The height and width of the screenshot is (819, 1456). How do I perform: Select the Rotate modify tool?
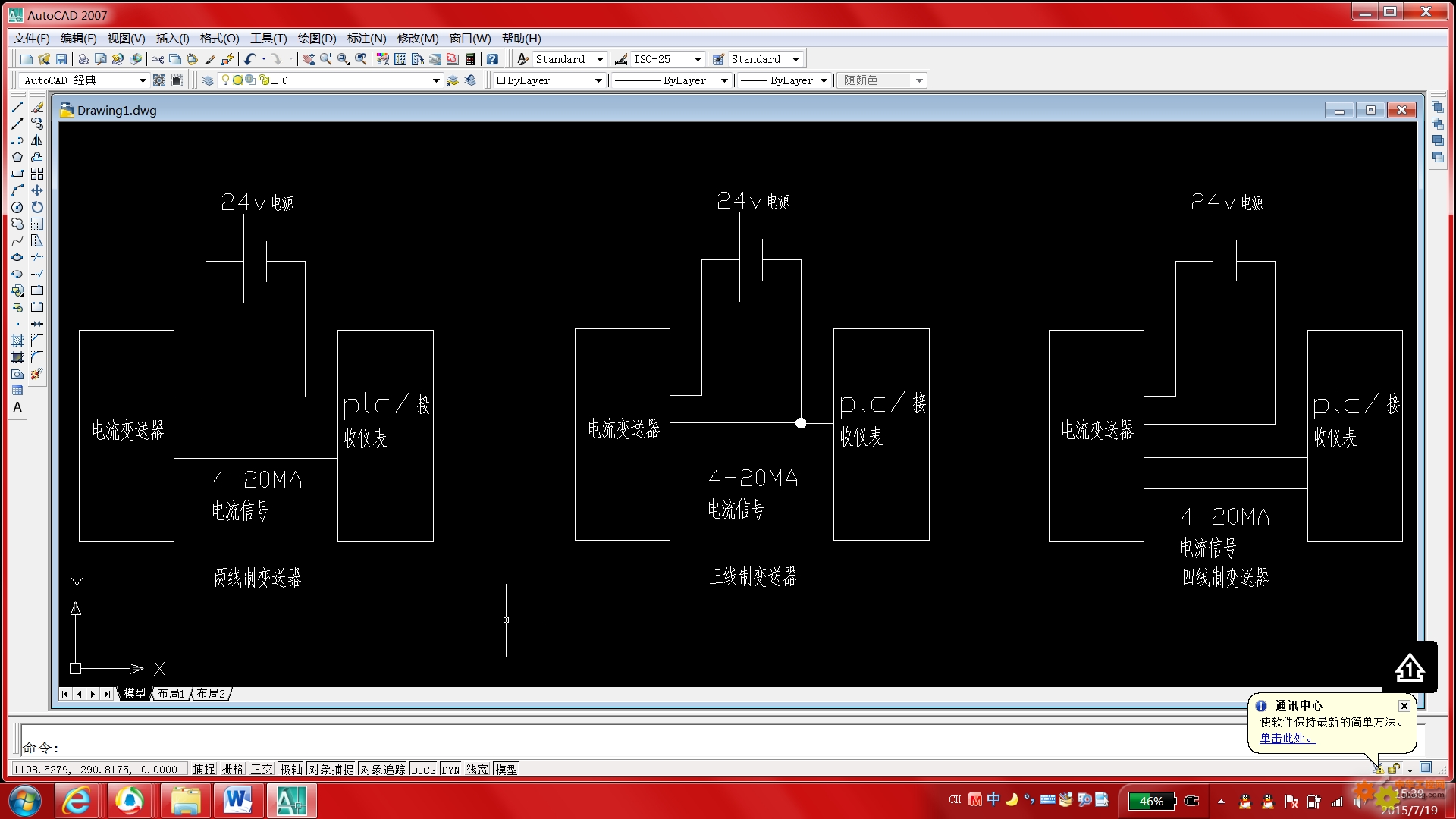coord(37,207)
